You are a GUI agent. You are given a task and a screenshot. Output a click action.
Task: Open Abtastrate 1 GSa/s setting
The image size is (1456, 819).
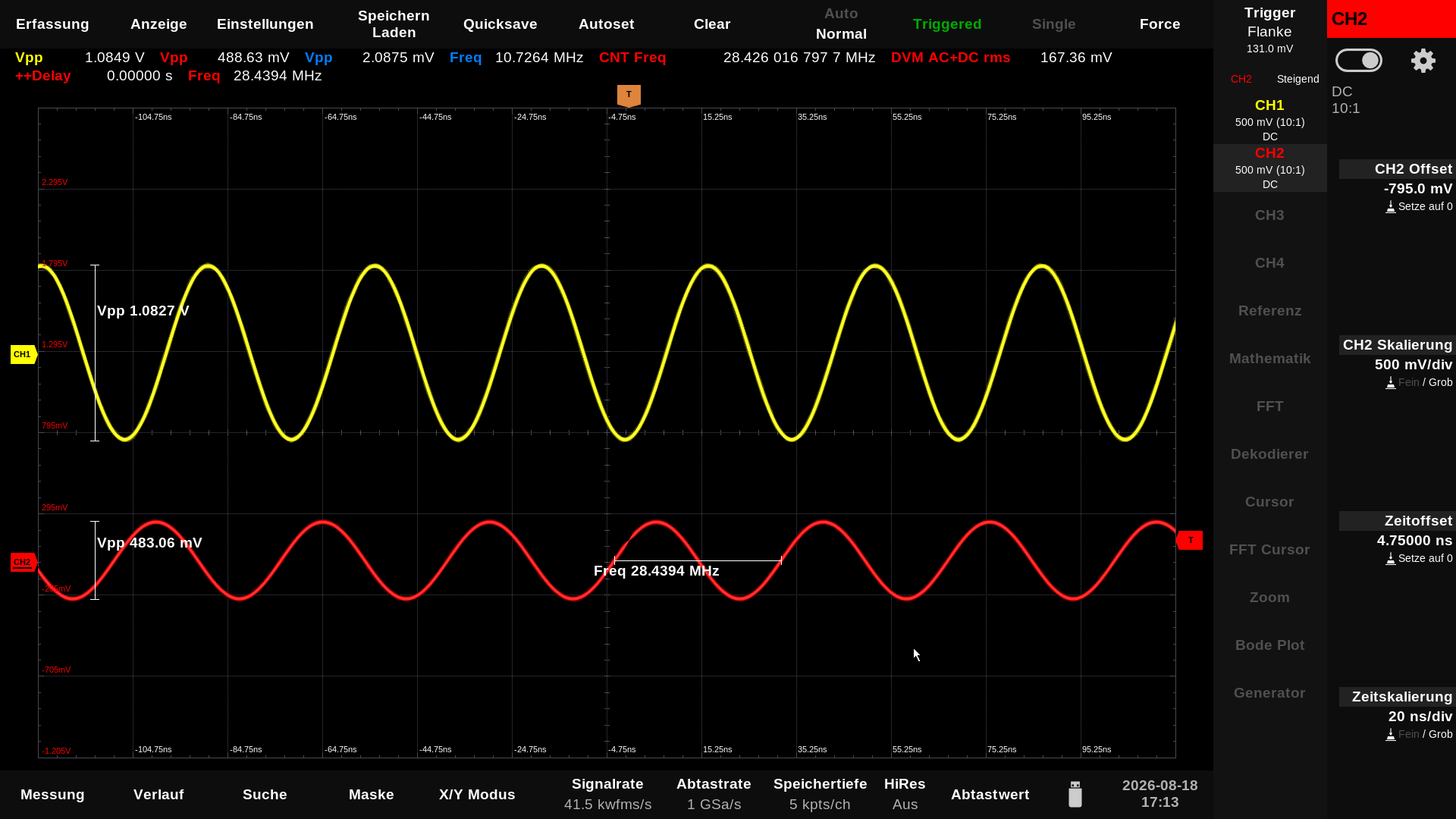(714, 794)
